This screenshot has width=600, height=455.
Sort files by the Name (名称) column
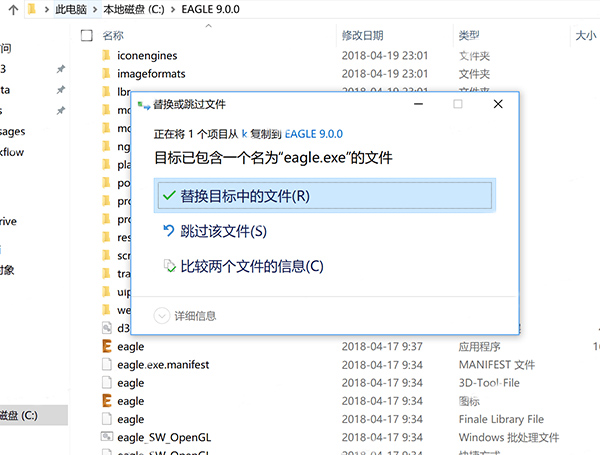click(113, 36)
